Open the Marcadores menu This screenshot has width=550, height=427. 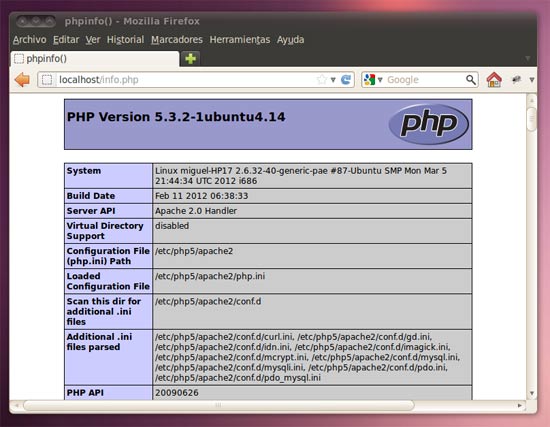click(177, 40)
